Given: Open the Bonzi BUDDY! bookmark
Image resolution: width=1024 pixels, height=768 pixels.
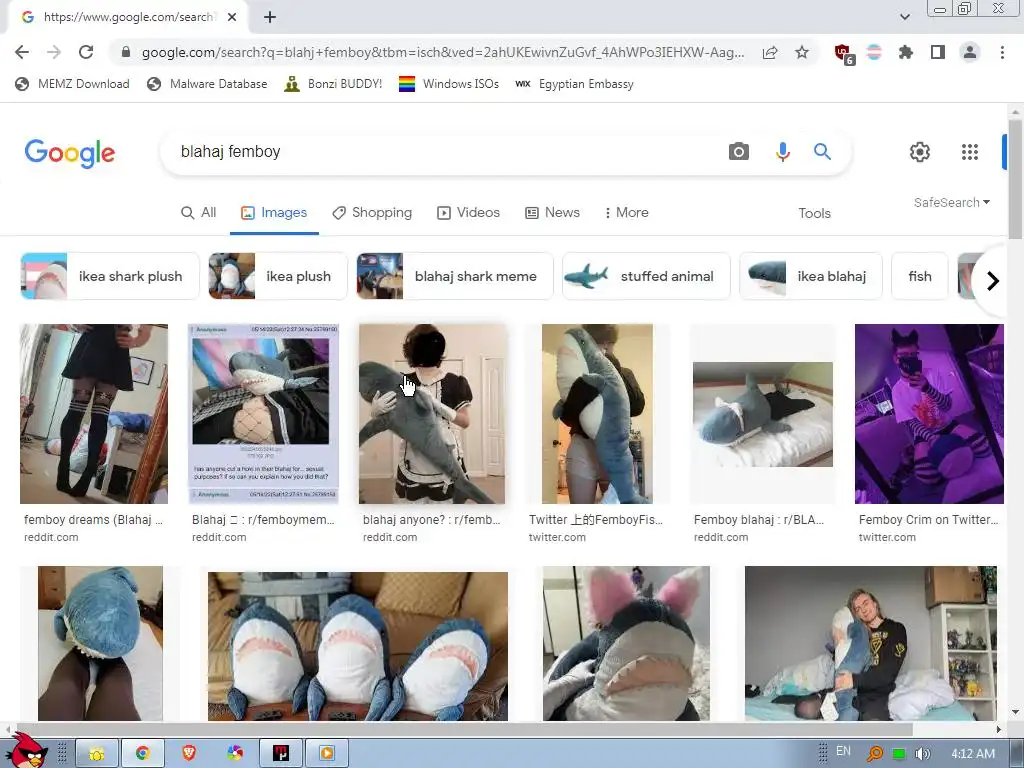Looking at the screenshot, I should pos(333,84).
